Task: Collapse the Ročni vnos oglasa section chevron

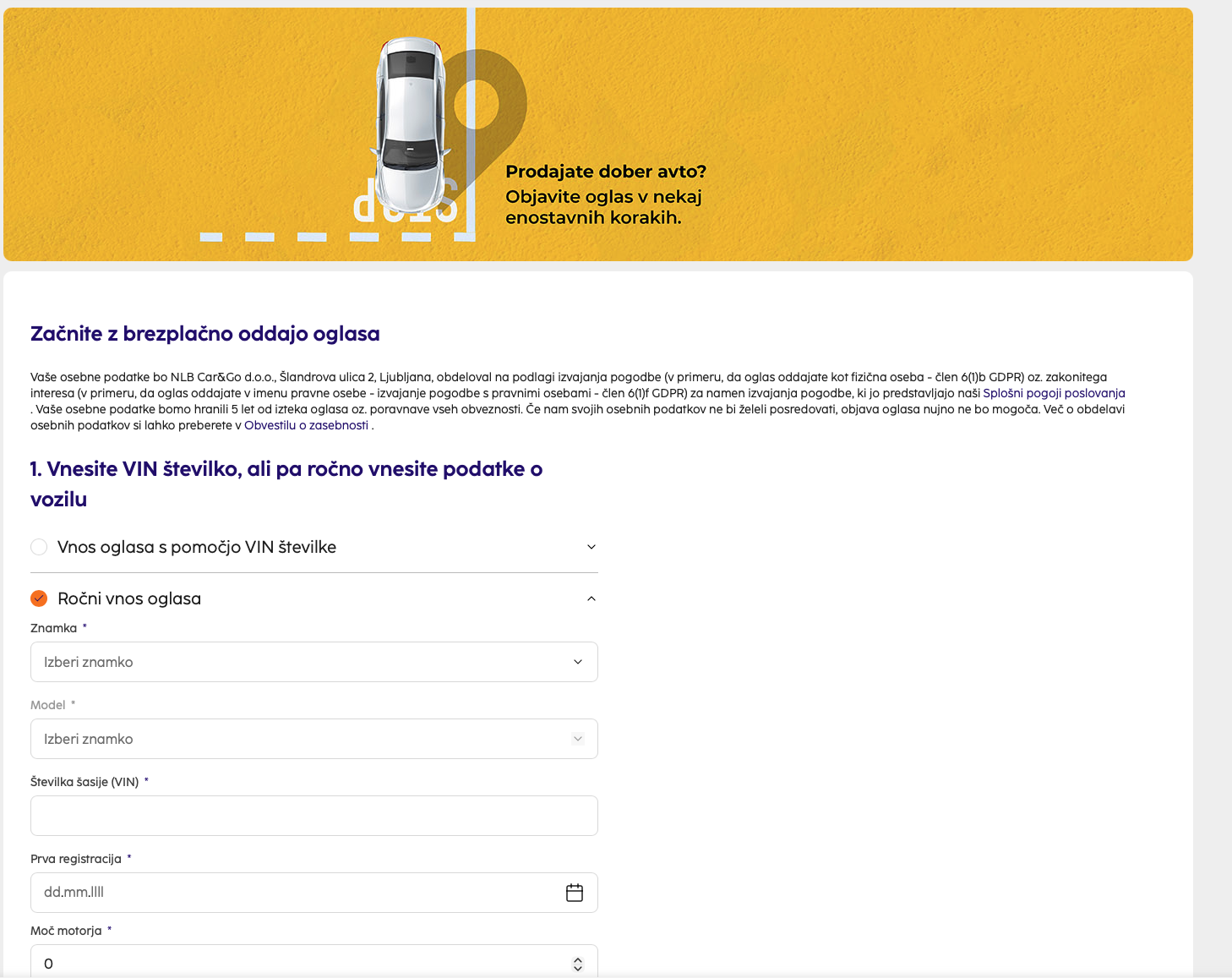Action: click(591, 598)
